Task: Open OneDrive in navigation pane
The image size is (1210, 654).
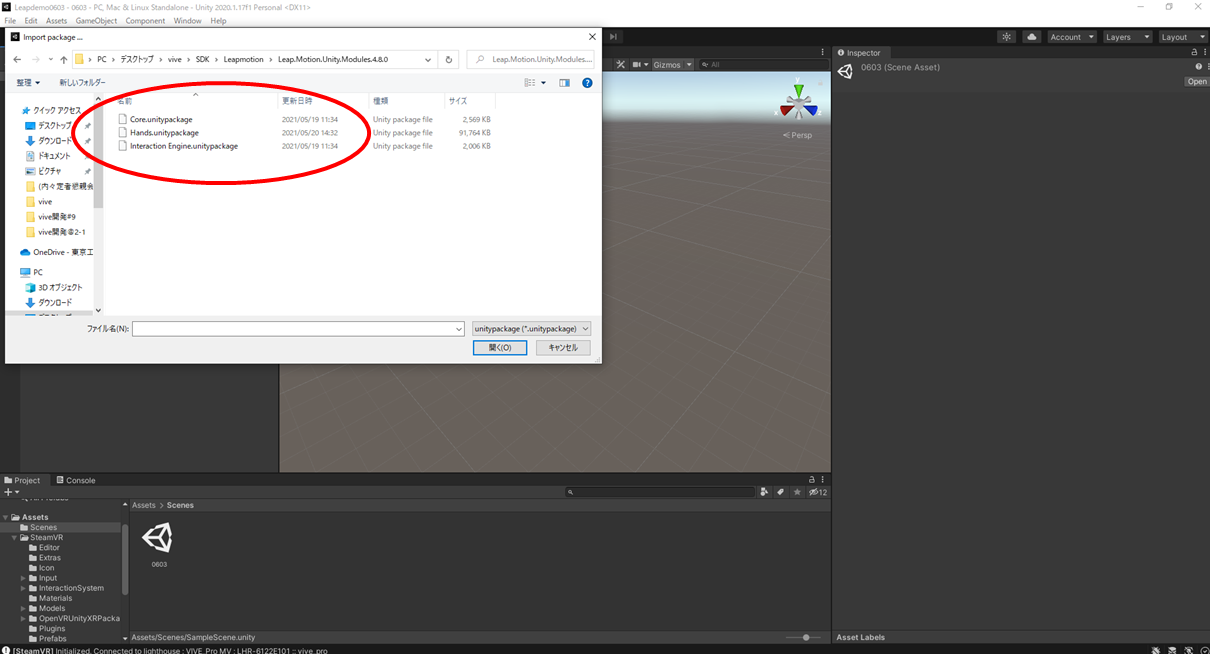Action: coord(57,252)
